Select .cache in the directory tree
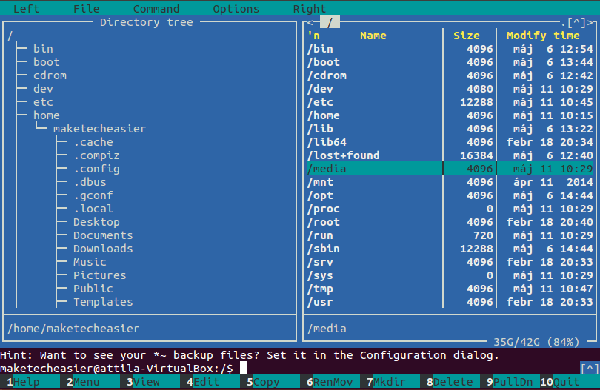The height and width of the screenshot is (390, 600). point(93,142)
